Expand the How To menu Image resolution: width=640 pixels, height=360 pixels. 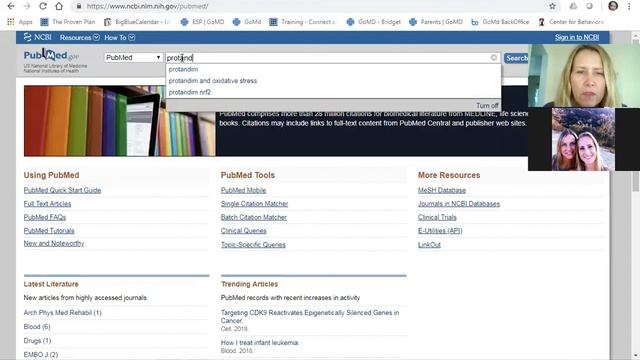tap(120, 38)
